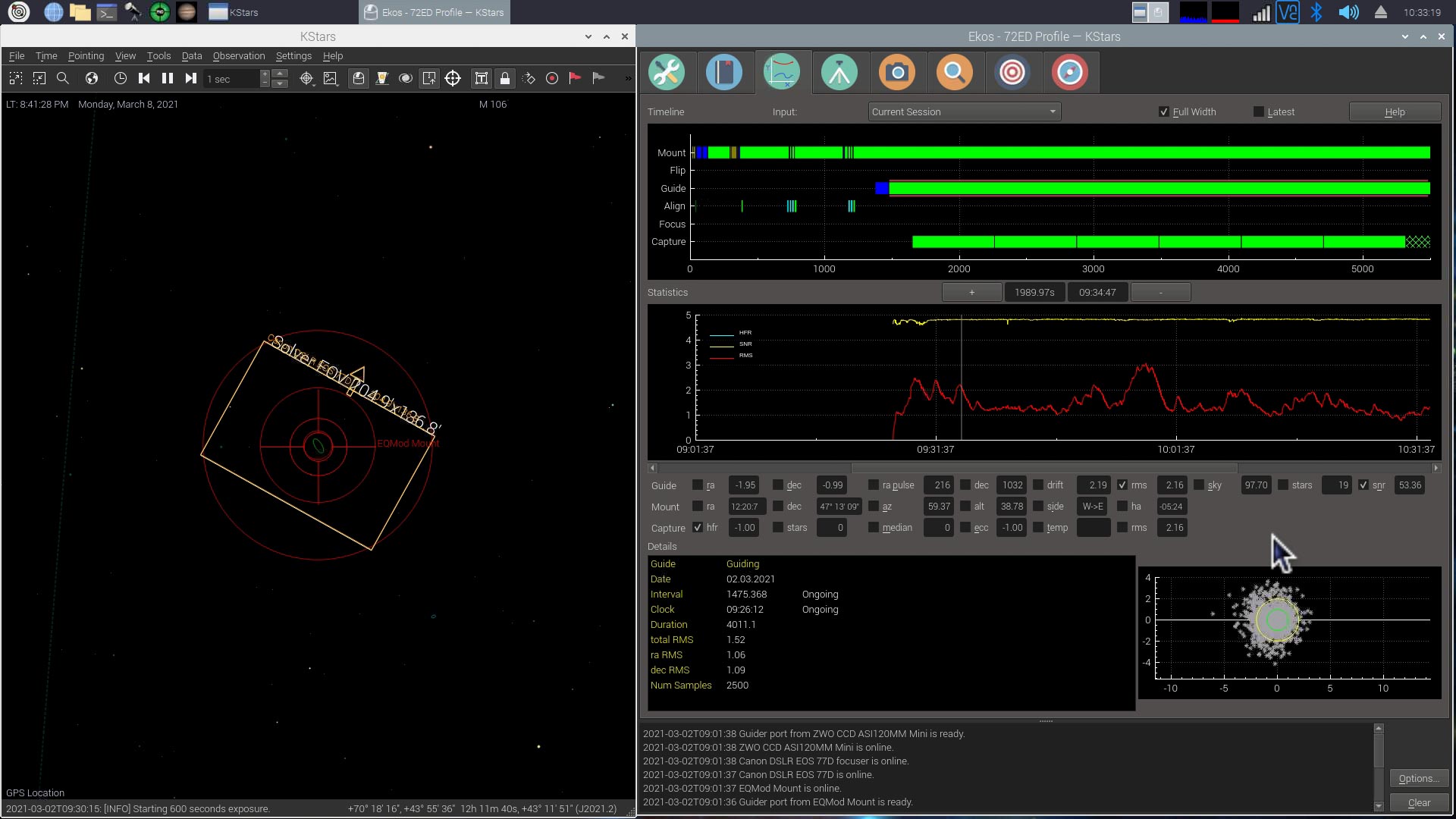The image size is (1456, 819).
Task: Toggle the Guide ra checkbox
Action: 698,485
